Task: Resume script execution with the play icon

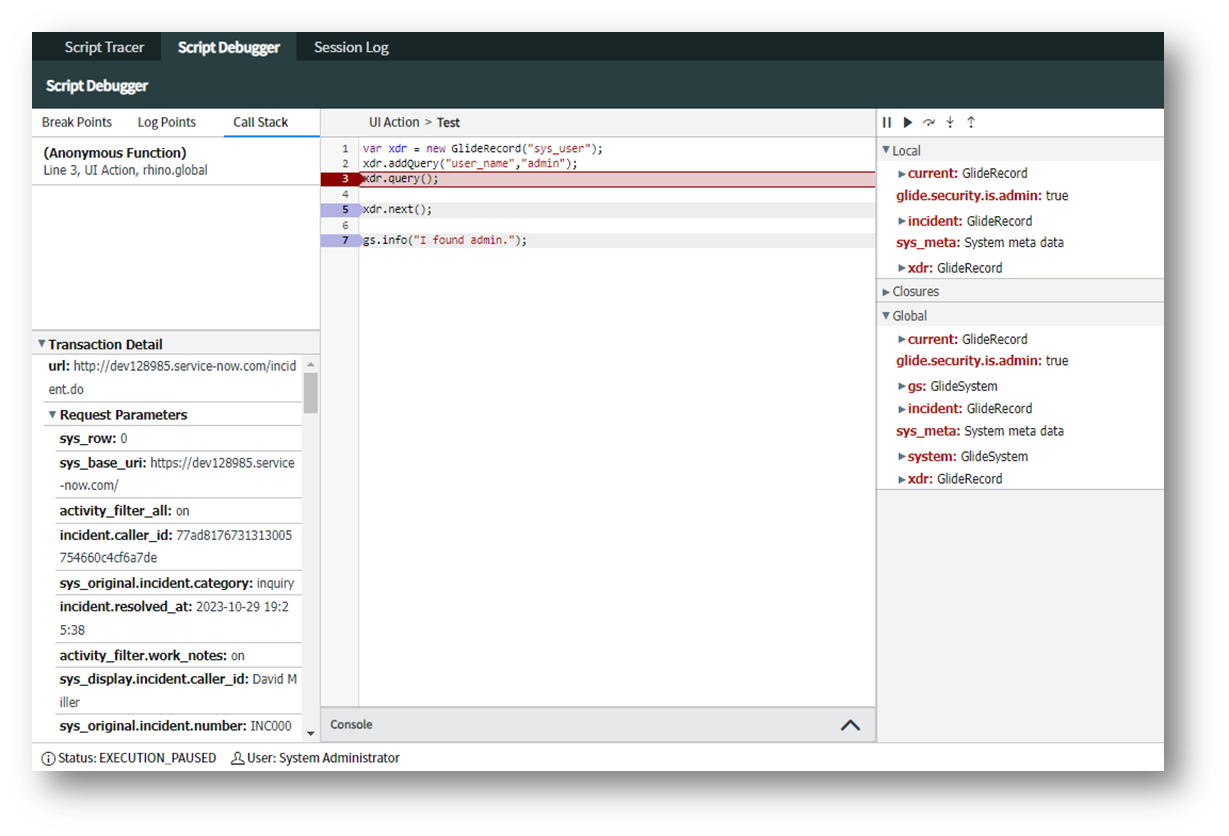Action: coord(907,122)
